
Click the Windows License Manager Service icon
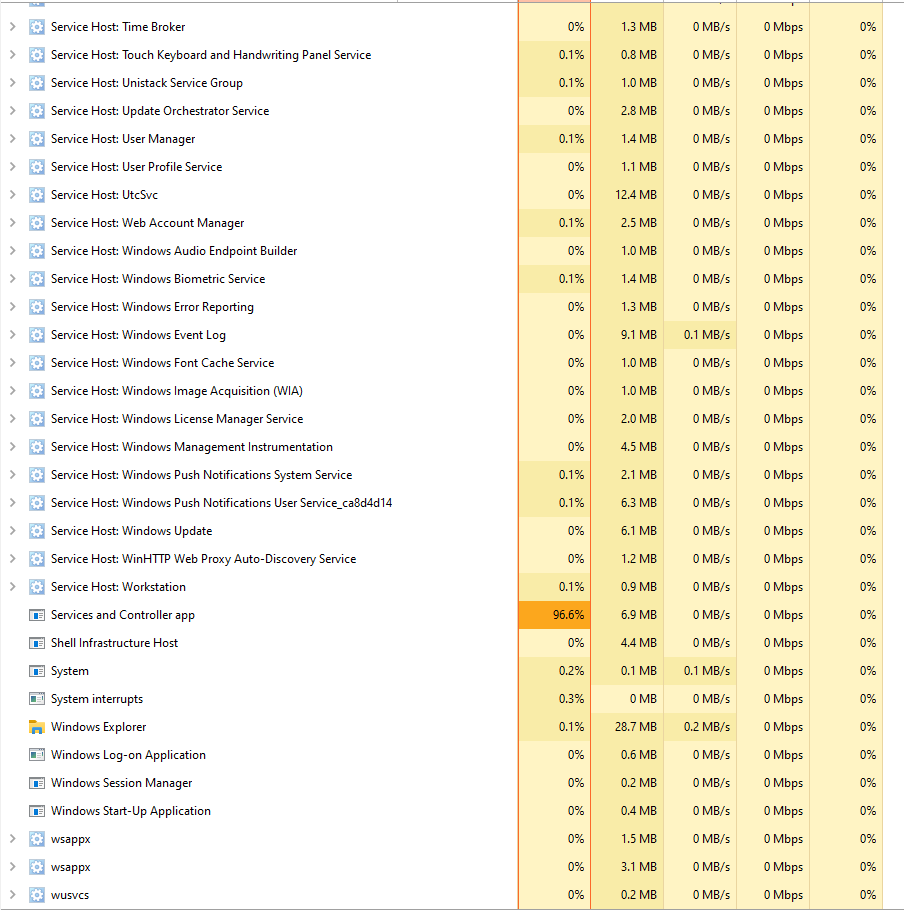pyautogui.click(x=37, y=419)
